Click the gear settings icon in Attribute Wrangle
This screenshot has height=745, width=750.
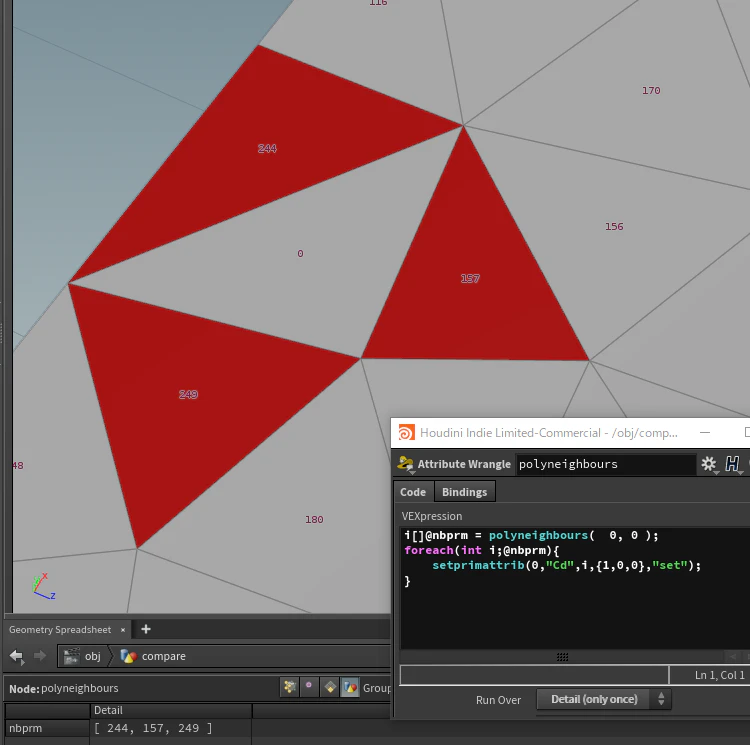pos(708,463)
